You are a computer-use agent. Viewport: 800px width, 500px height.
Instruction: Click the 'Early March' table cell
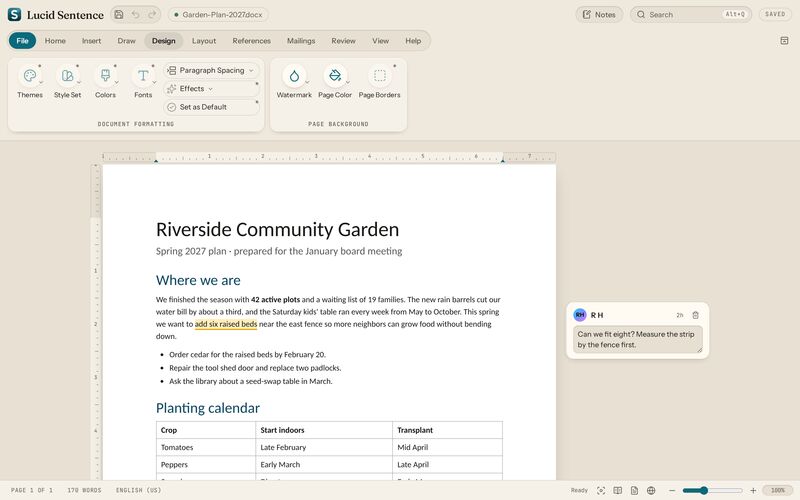[324, 465]
